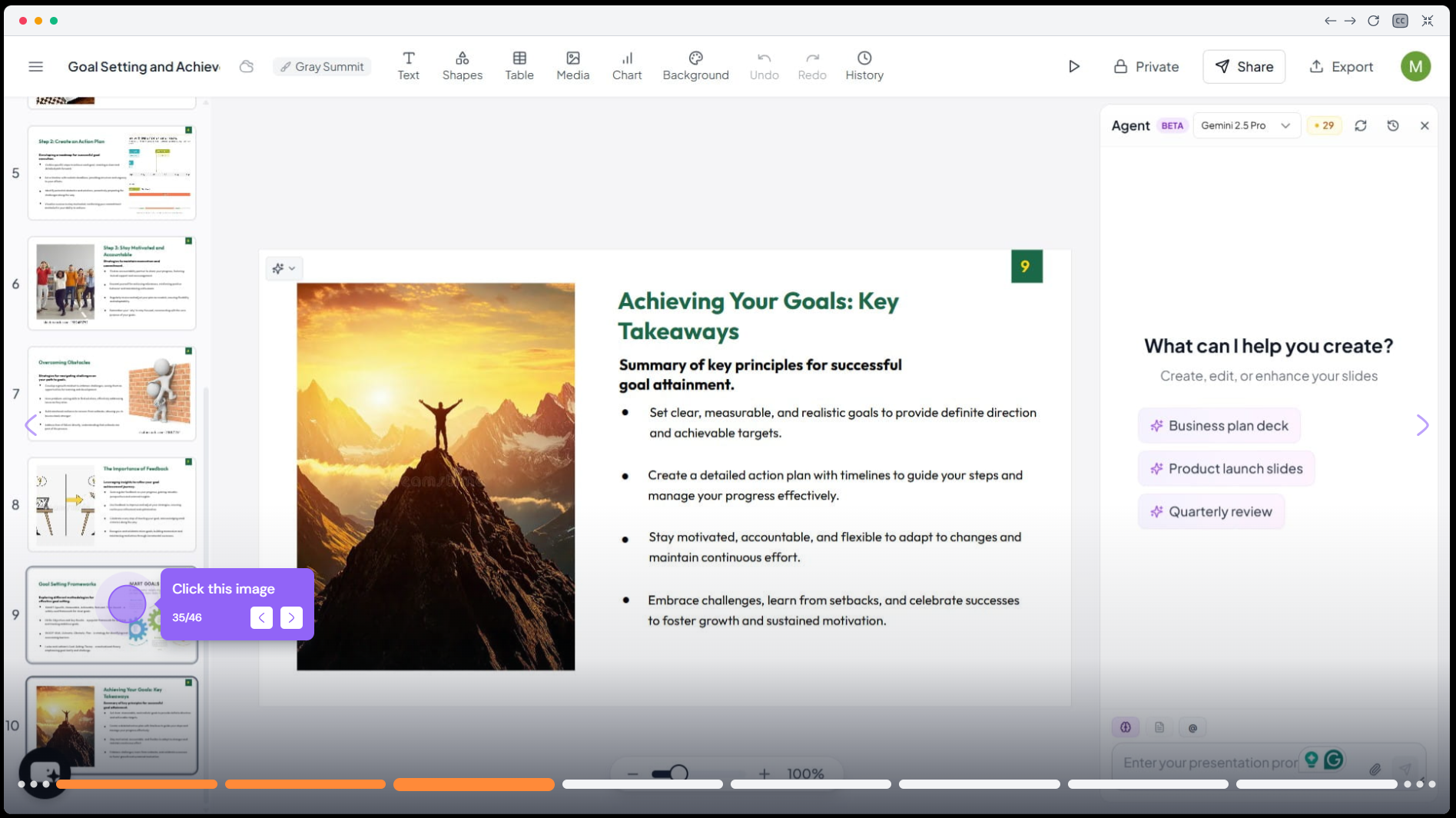Open the hamburger menu
This screenshot has width=1456, height=818.
(35, 67)
